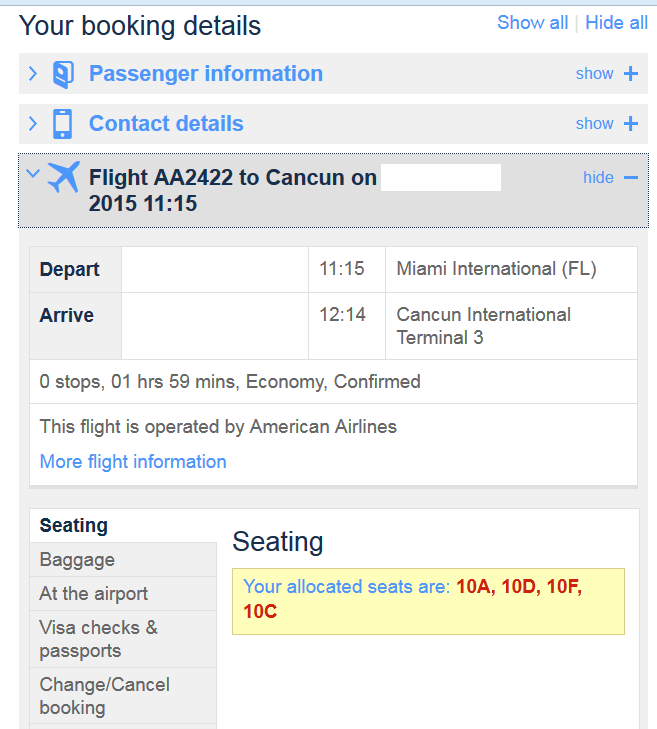The image size is (657, 729).
Task: Click the airplane icon in flight header
Action: 64,177
